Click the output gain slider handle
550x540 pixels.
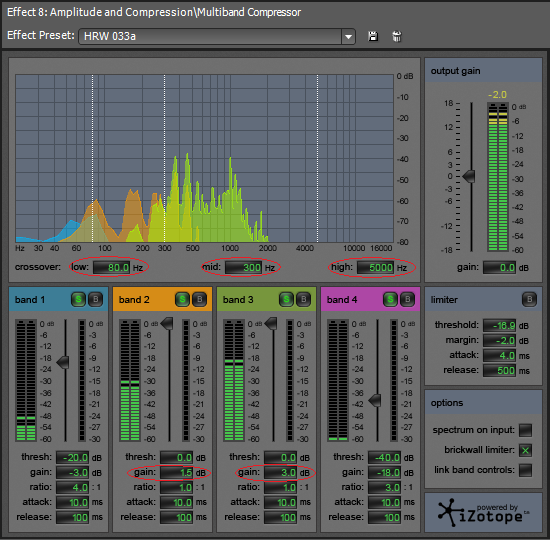[469, 176]
